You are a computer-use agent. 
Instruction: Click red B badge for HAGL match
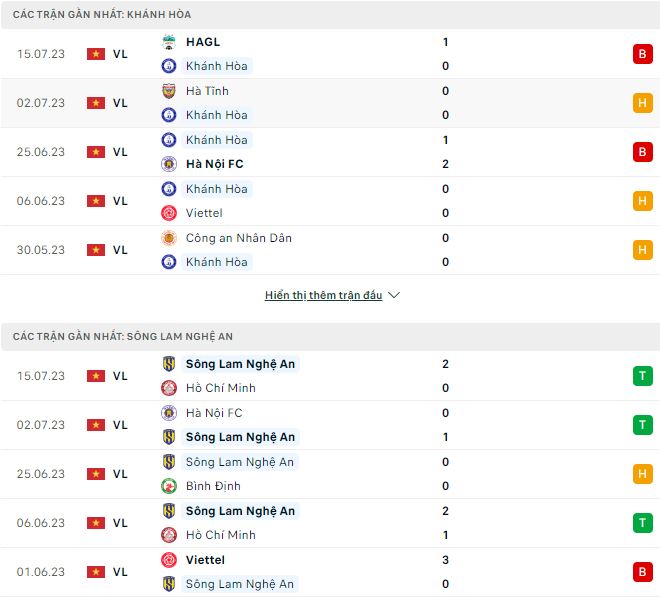(x=642, y=54)
